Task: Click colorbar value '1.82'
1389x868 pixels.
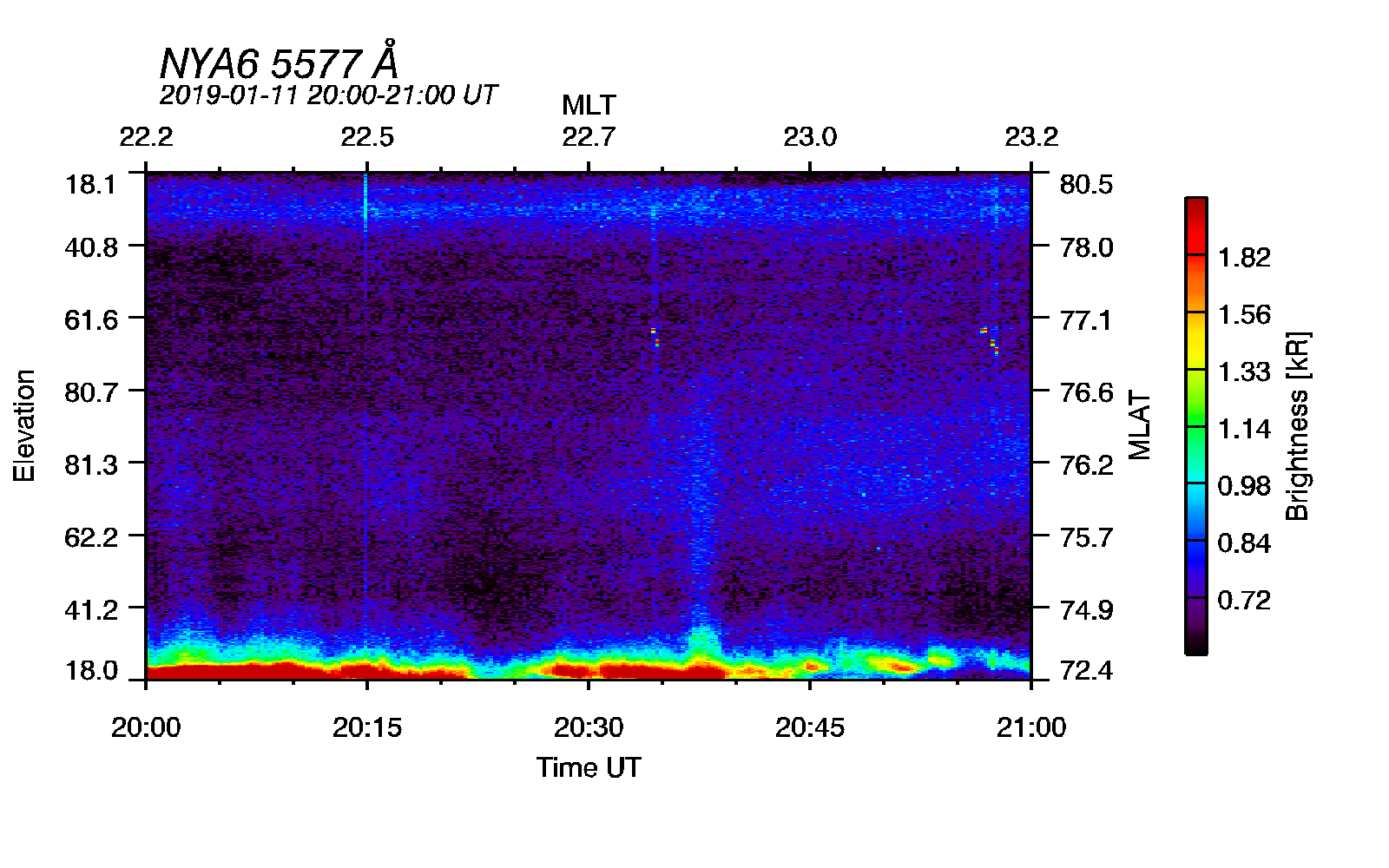Action: [1244, 257]
